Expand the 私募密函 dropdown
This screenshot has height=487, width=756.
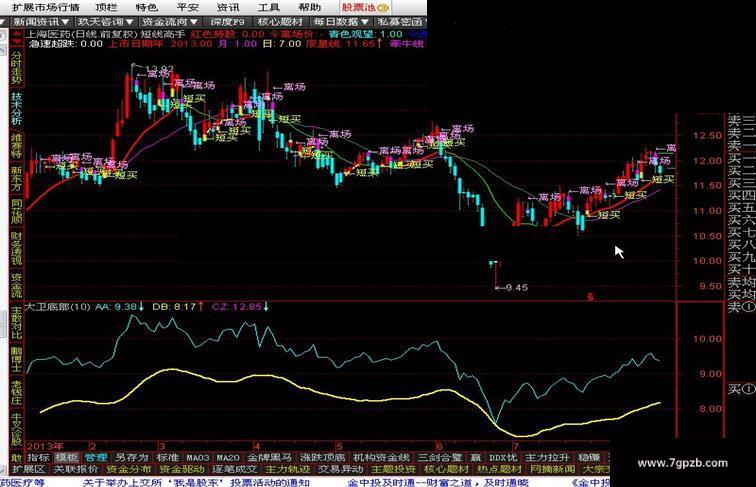click(x=401, y=22)
